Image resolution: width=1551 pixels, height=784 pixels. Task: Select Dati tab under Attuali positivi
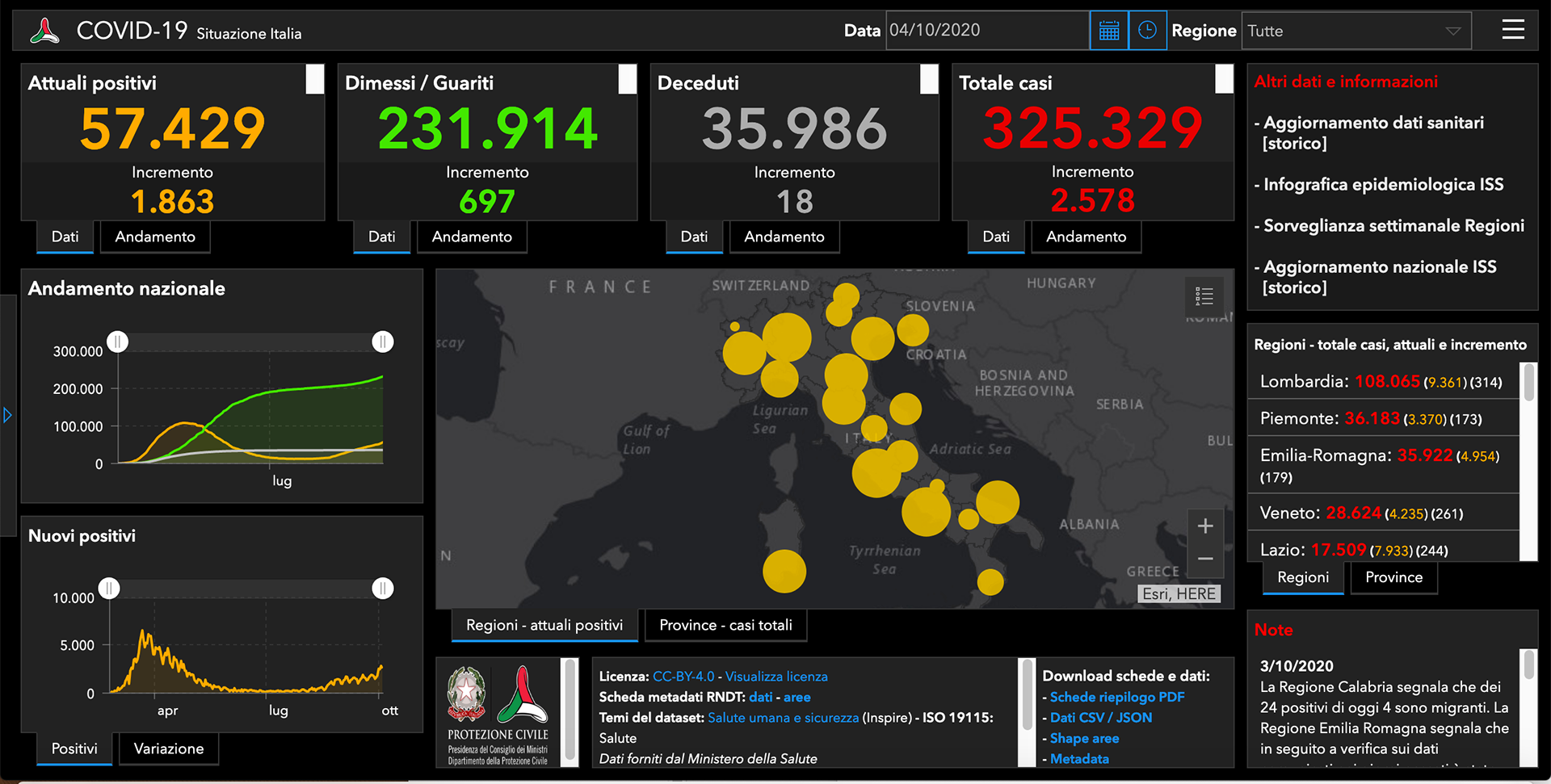click(65, 237)
